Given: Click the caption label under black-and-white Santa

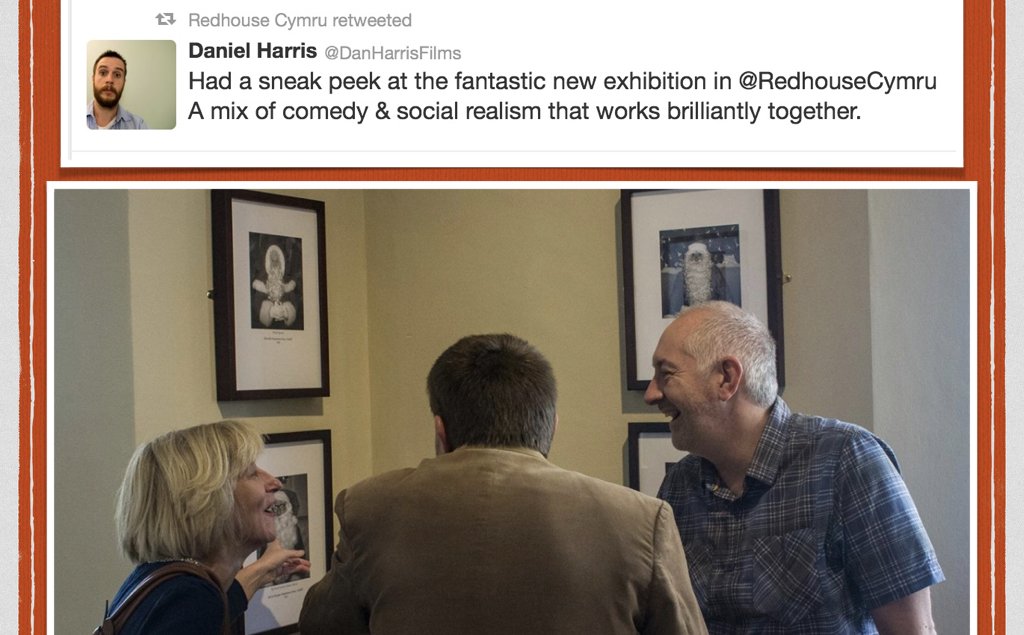Looking at the screenshot, I should click(276, 338).
